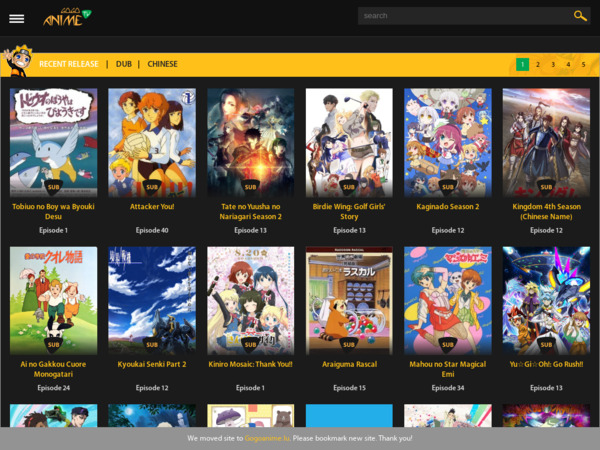Click Episode 12 under Kaginado Season 2

point(448,230)
